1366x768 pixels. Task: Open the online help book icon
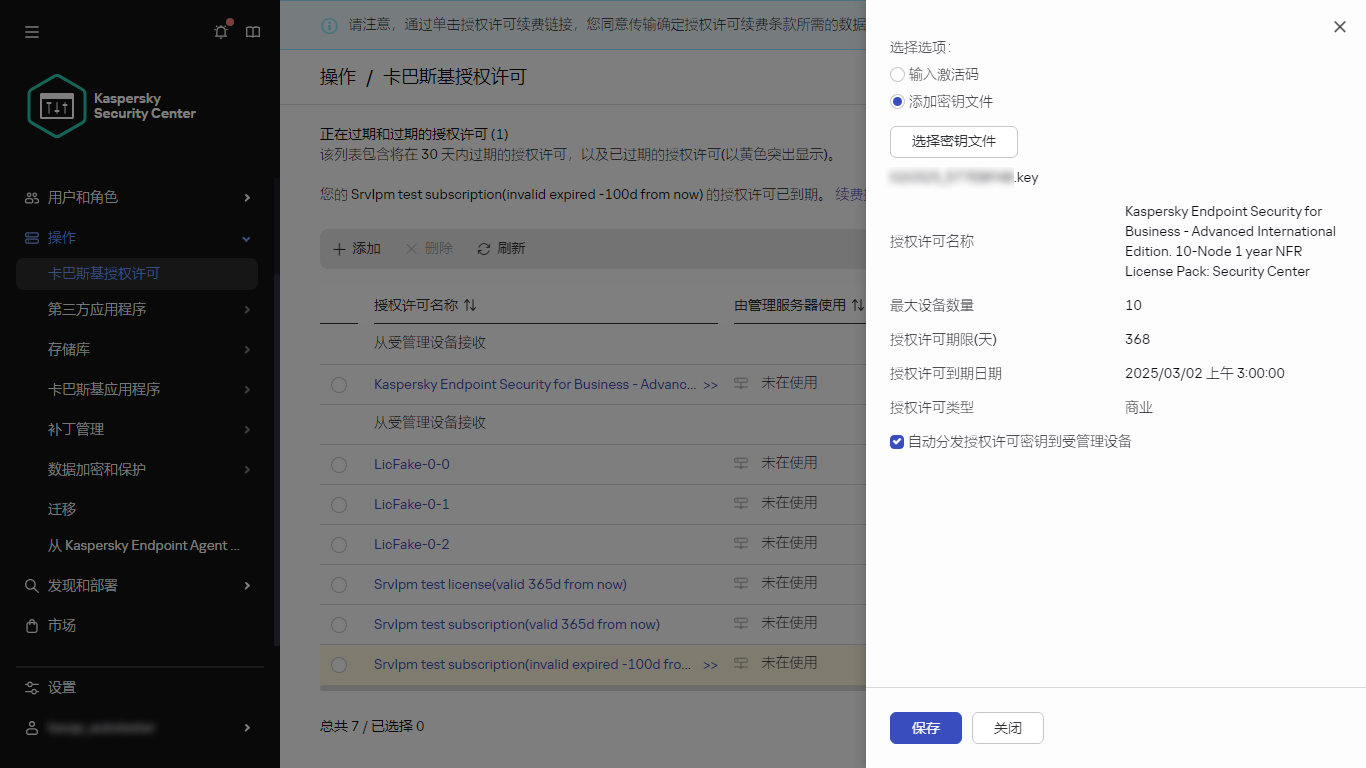pos(253,31)
